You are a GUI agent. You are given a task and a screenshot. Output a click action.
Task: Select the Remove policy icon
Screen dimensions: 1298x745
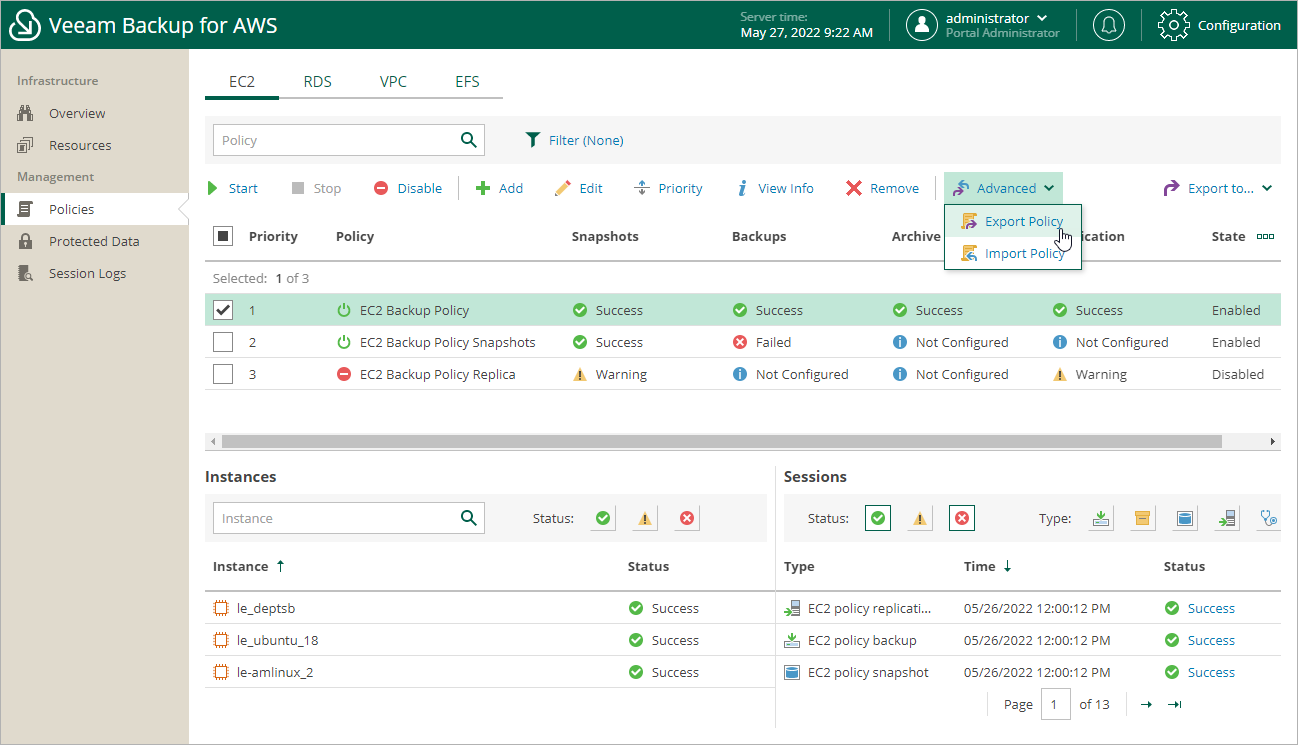click(883, 188)
